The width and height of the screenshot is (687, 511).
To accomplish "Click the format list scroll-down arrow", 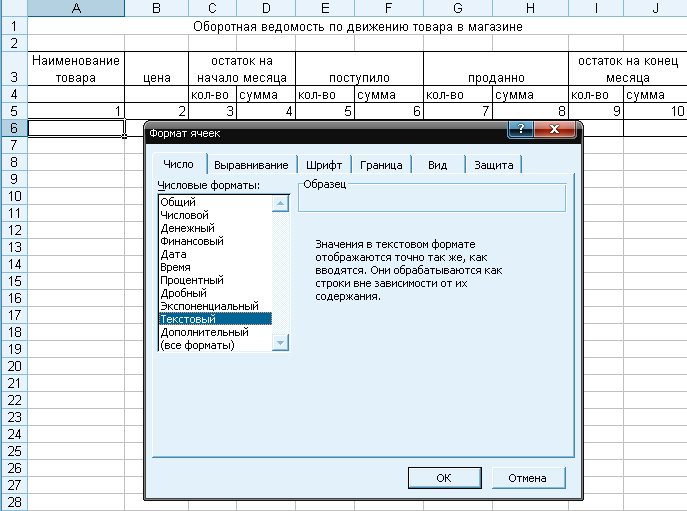I will pyautogui.click(x=280, y=342).
